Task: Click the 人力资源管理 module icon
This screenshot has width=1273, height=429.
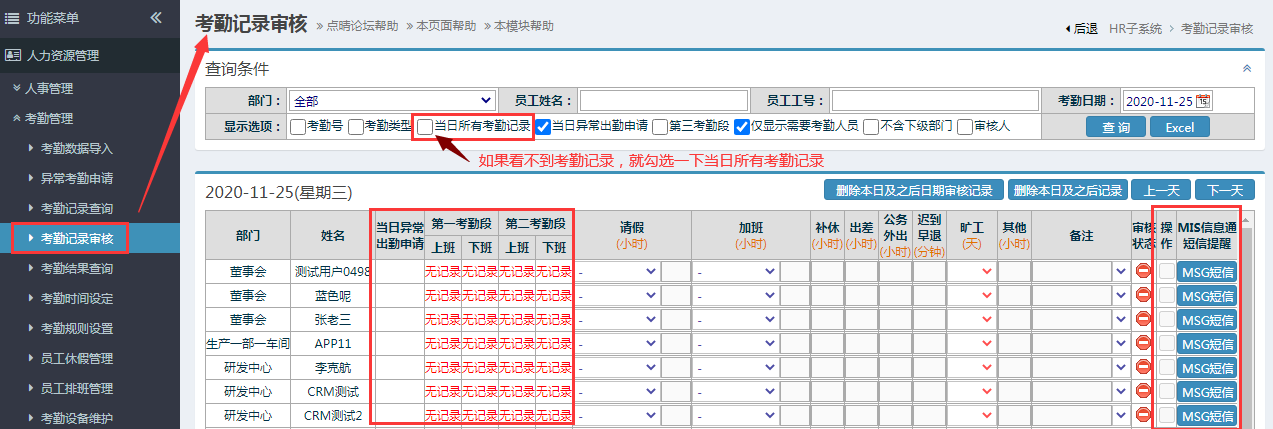Action: point(13,55)
